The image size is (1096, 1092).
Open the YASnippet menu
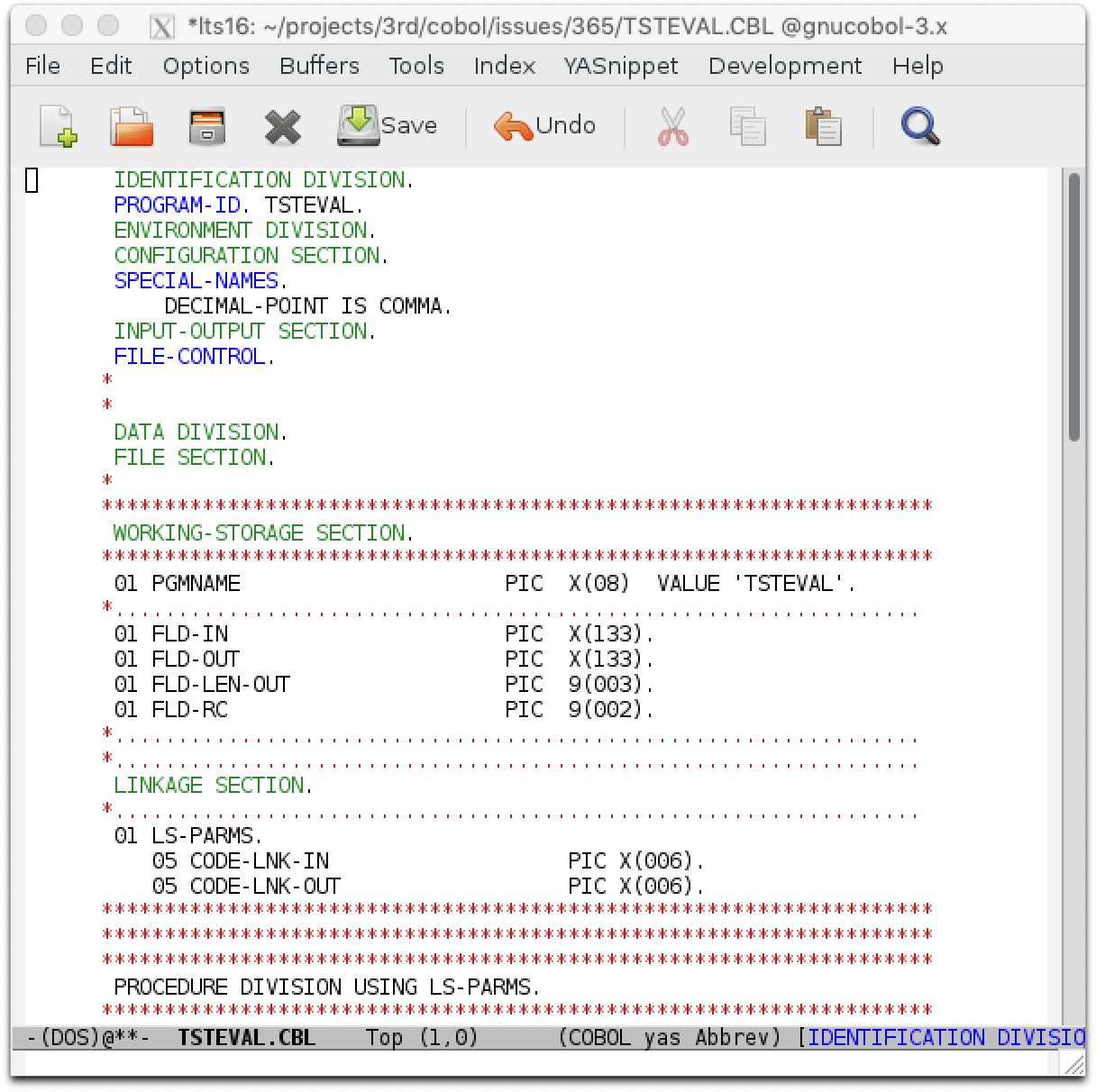620,65
